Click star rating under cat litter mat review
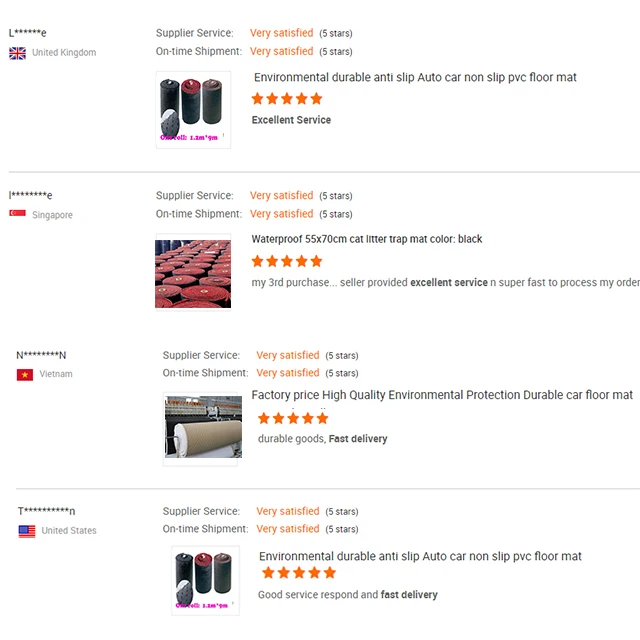640x640 pixels. tap(287, 261)
